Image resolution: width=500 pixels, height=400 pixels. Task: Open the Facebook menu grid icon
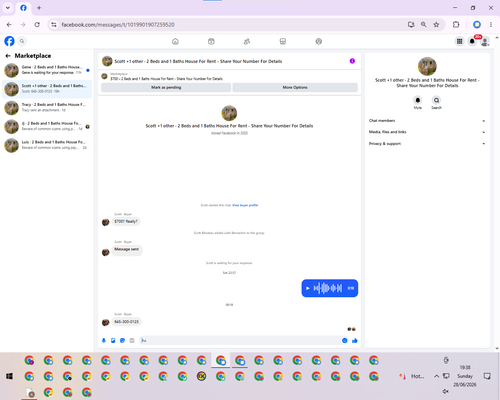(x=459, y=41)
